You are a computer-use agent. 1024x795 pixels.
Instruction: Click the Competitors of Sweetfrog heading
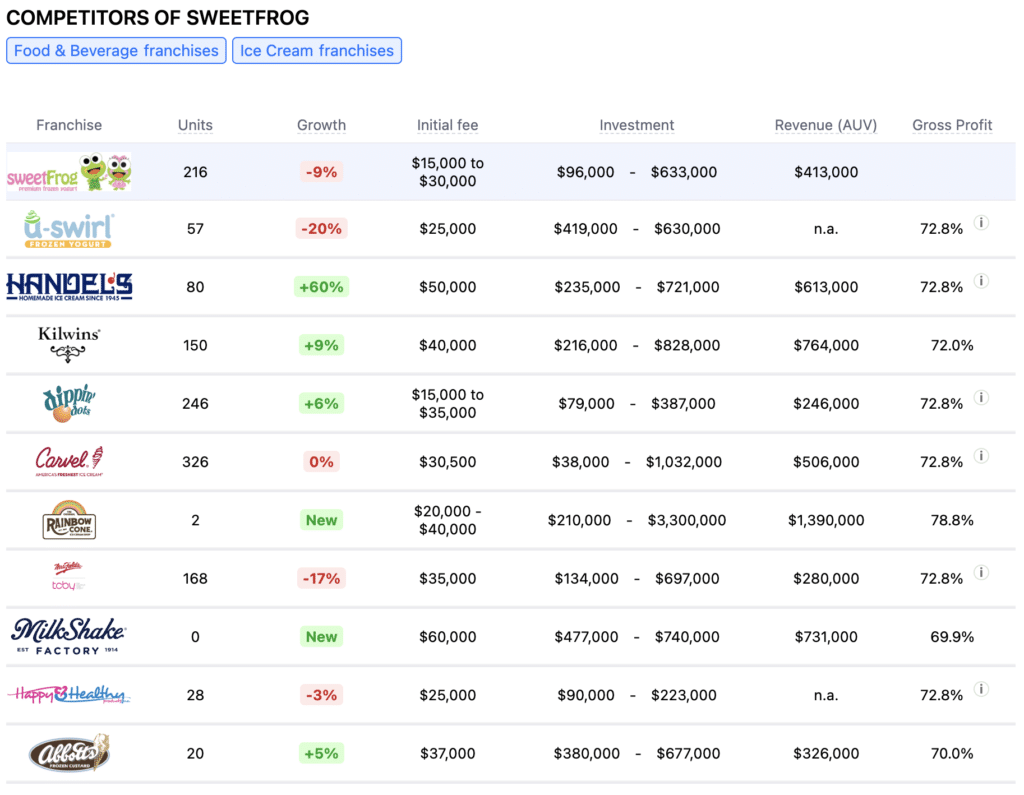158,18
